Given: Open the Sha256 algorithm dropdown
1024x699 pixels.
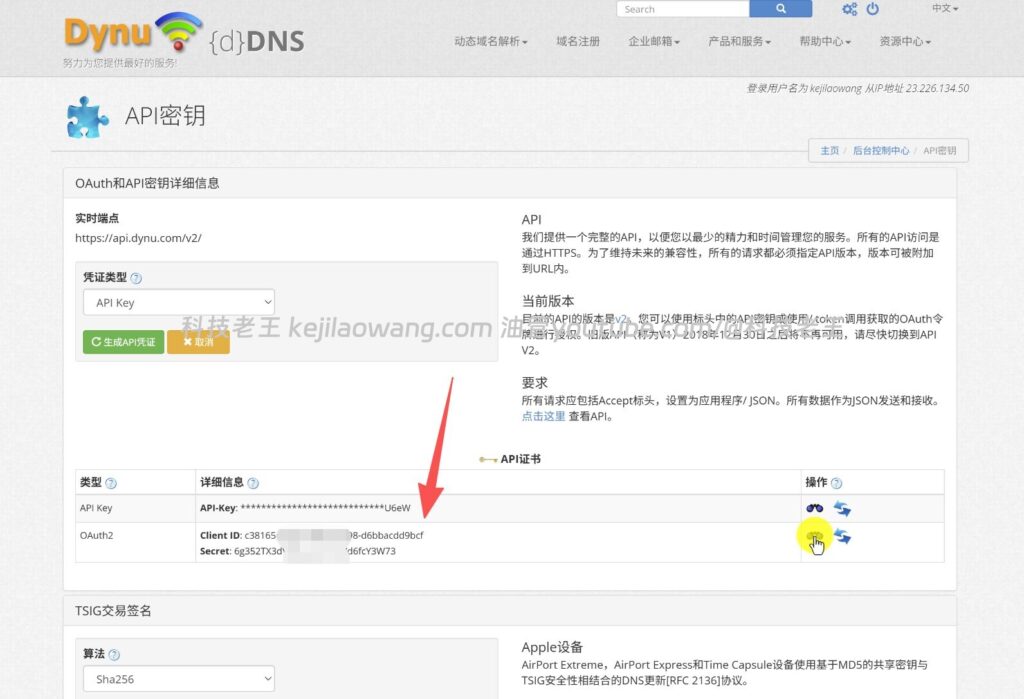Looking at the screenshot, I should tap(178, 678).
